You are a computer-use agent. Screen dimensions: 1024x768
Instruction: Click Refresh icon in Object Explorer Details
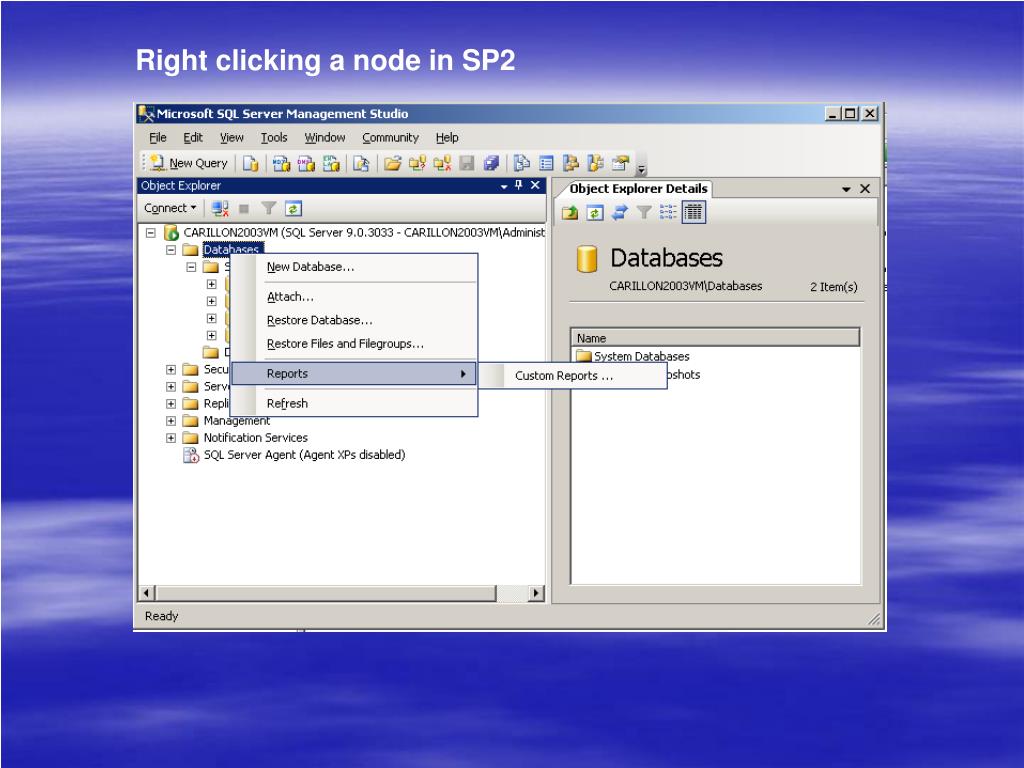click(x=594, y=212)
